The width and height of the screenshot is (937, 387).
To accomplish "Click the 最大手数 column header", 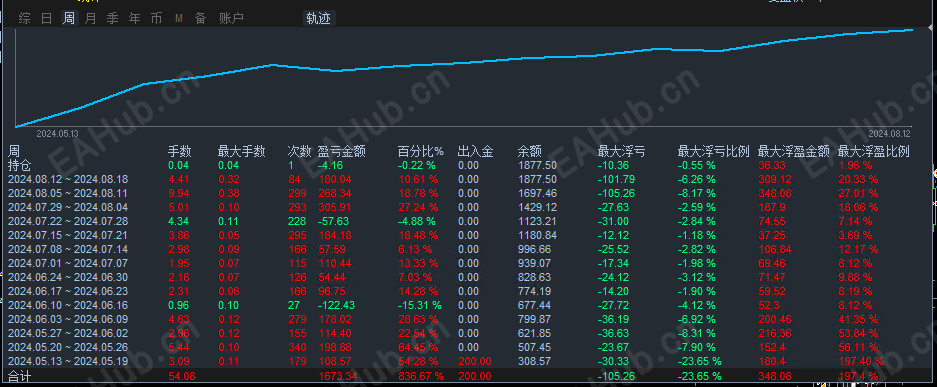I will coord(241,152).
